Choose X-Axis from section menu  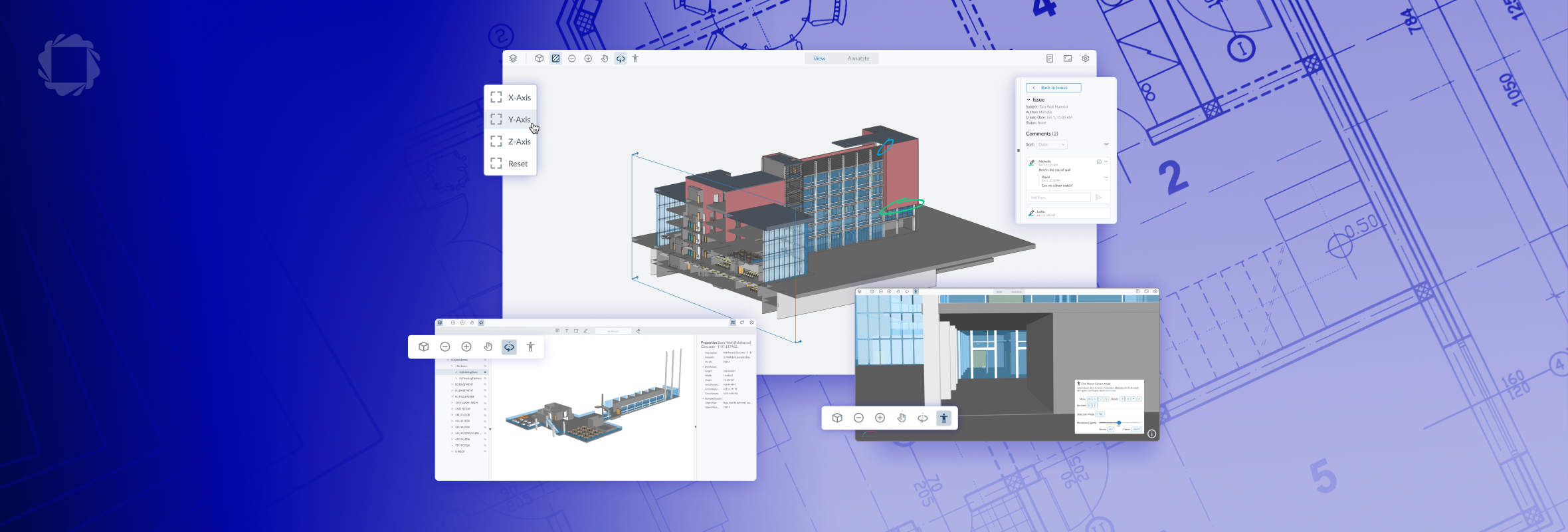(510, 97)
